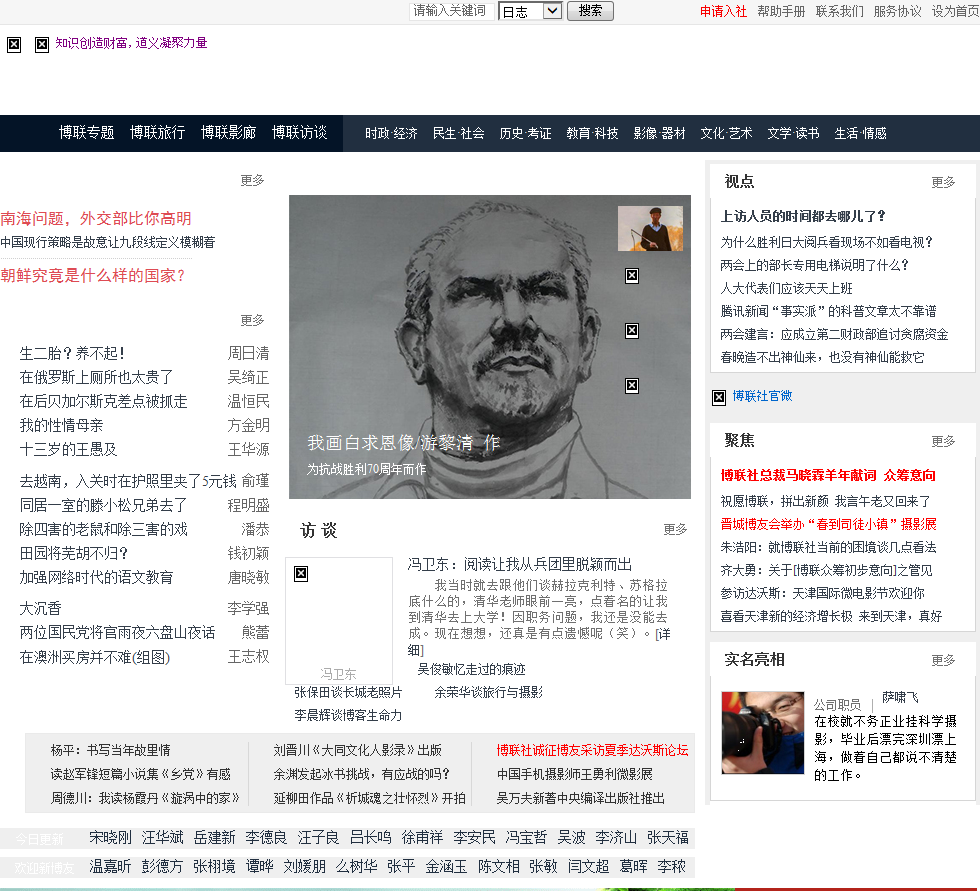
Task: Open 张保田谈长城老照片 interview
Action: pyautogui.click(x=348, y=692)
